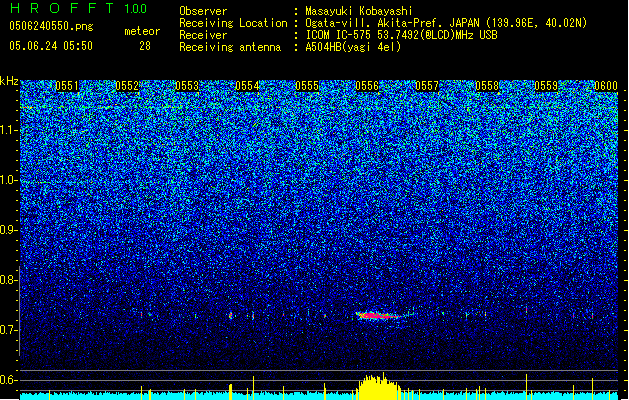Click the bright red meteor echo in spectrogram
Screen dimensions: 629x400
(x=377, y=316)
